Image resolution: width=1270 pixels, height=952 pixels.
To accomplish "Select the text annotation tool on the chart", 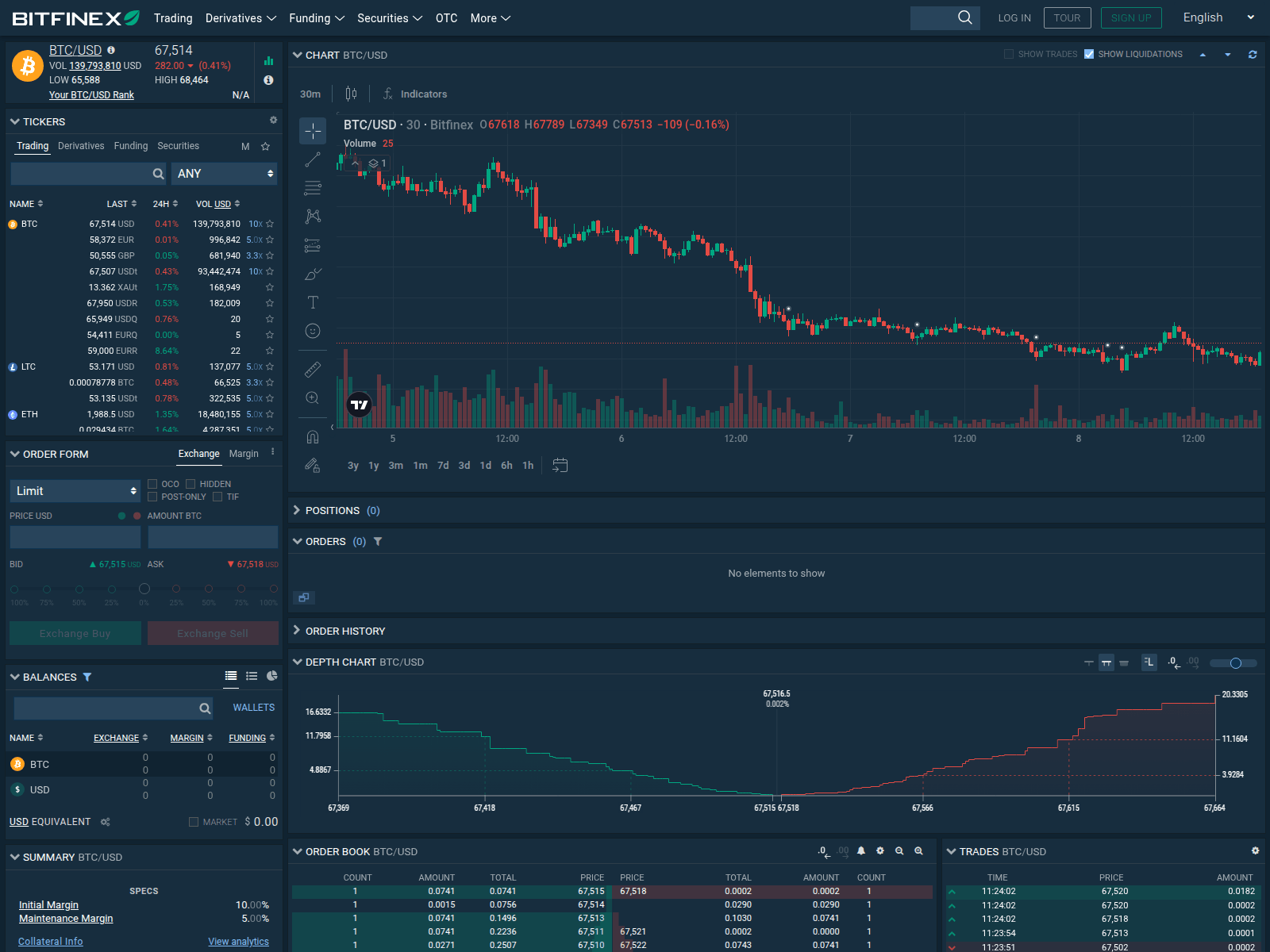I will pos(313,302).
